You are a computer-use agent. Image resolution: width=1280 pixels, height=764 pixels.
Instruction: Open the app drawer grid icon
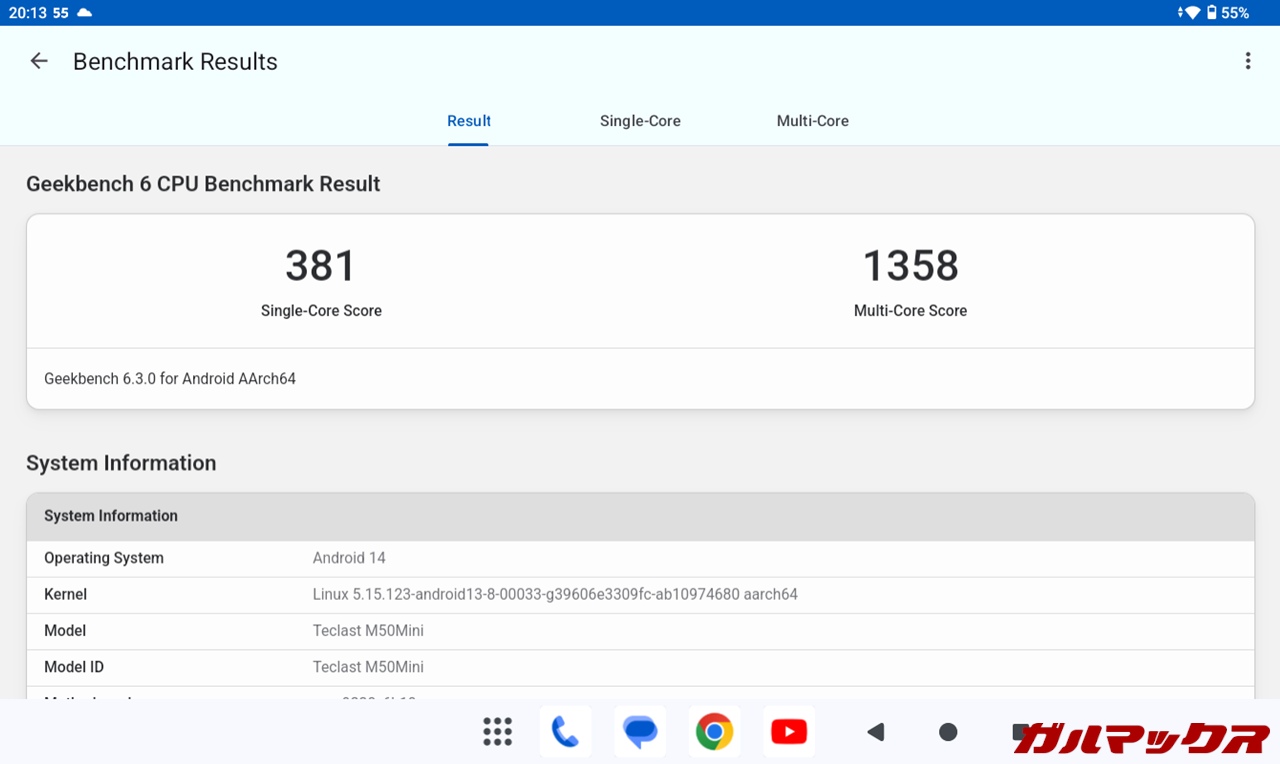pos(497,732)
